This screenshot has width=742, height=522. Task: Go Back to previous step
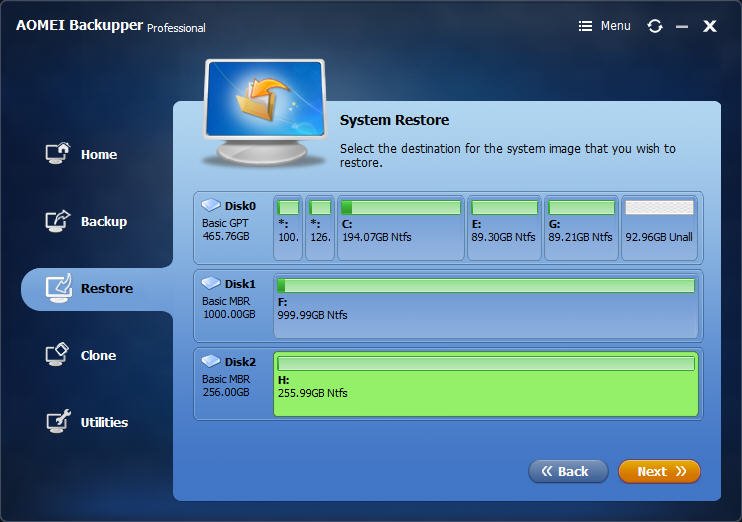click(x=568, y=471)
